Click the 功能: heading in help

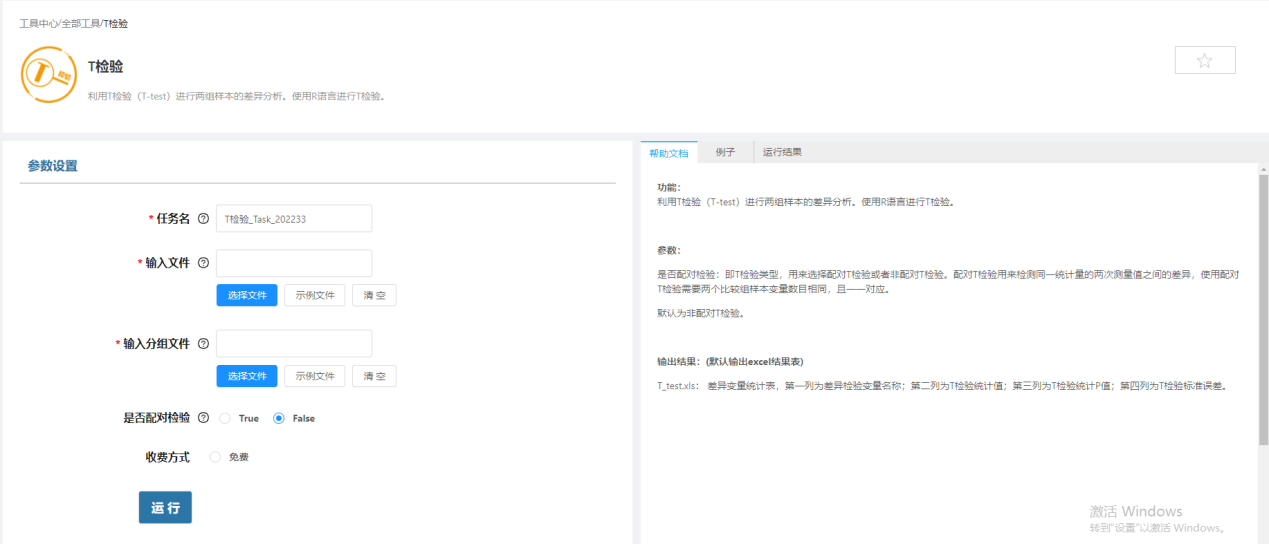pyautogui.click(x=669, y=187)
